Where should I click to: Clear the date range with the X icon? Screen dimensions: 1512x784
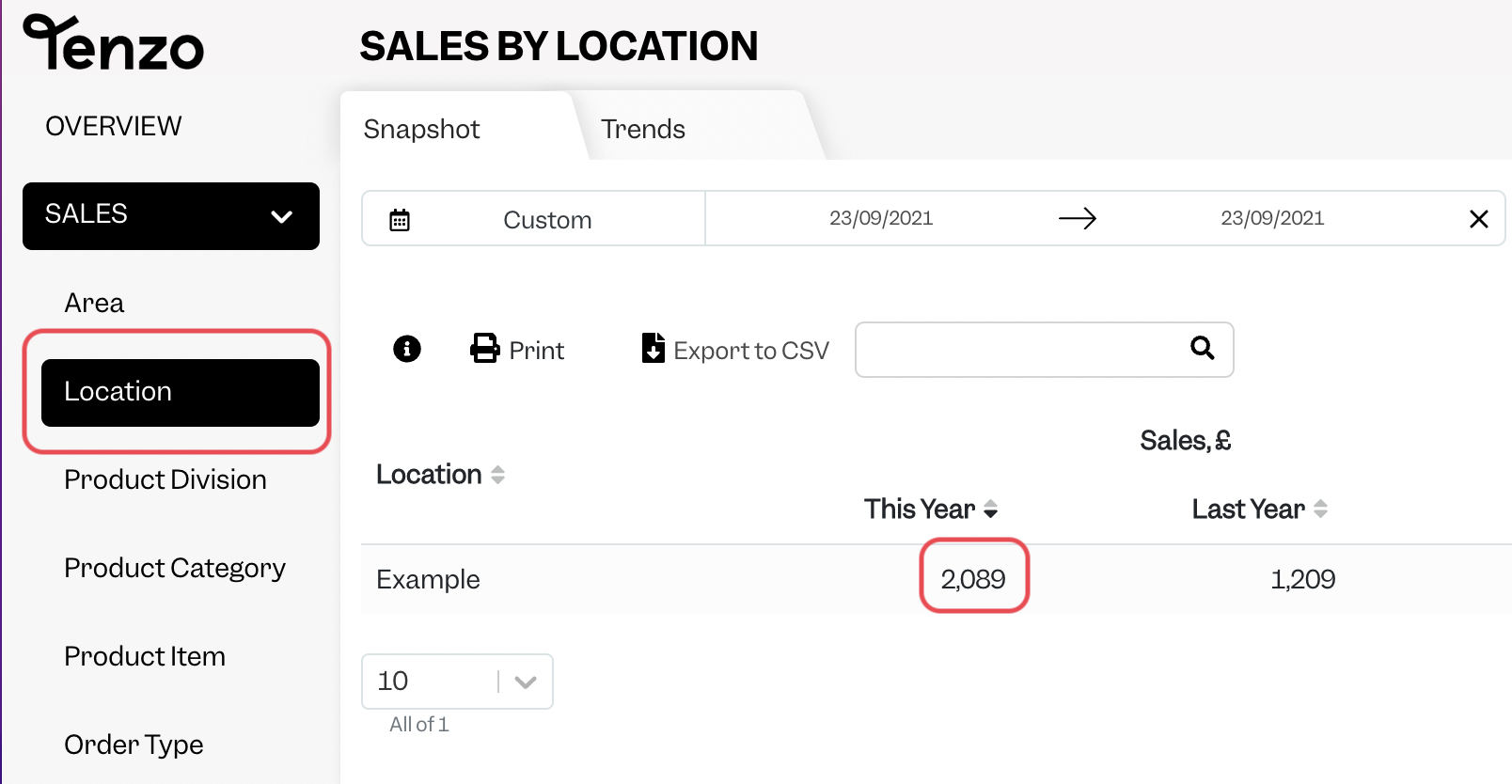[1479, 218]
